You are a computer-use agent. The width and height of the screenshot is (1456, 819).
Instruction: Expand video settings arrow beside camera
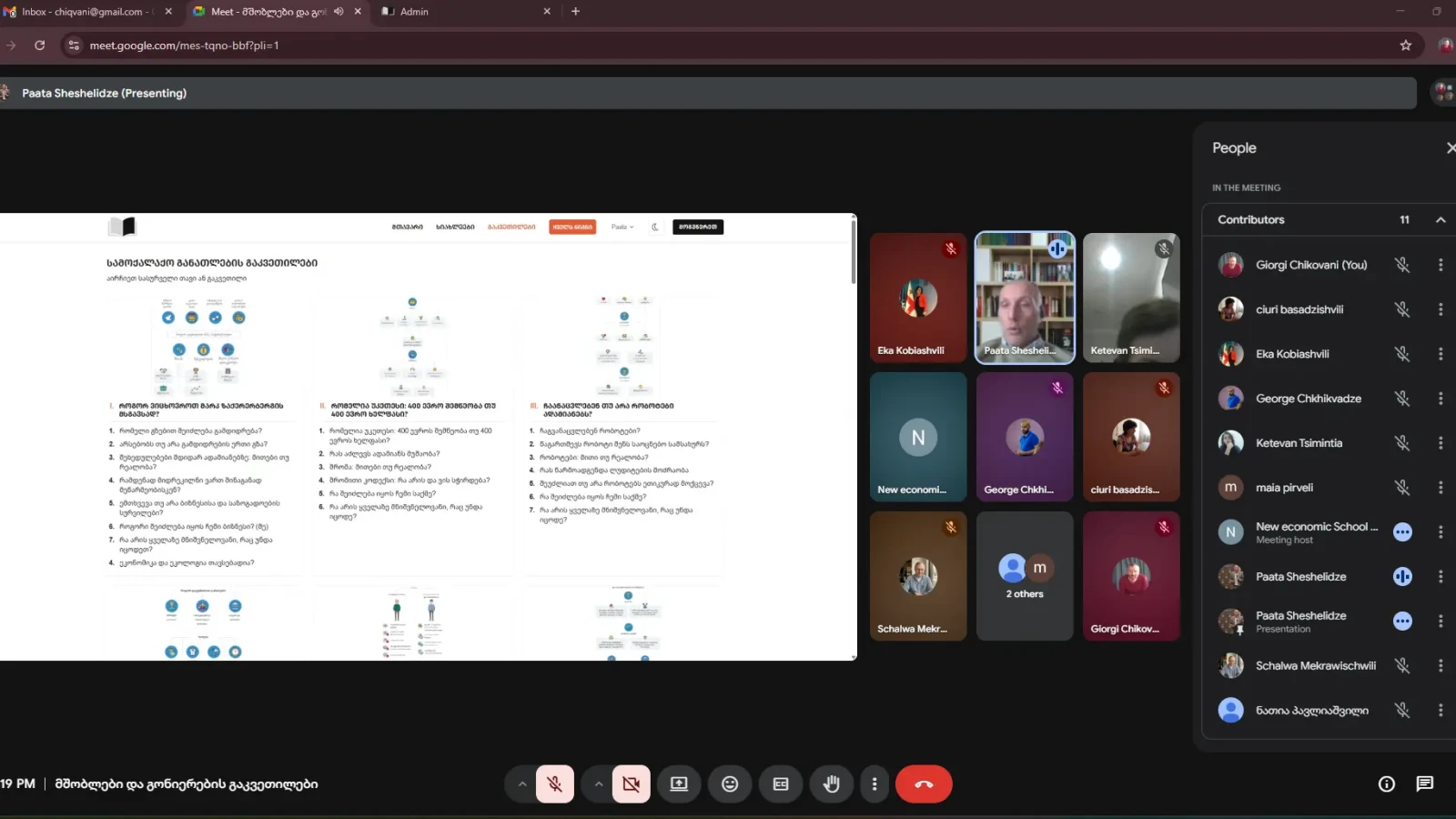[x=598, y=784]
